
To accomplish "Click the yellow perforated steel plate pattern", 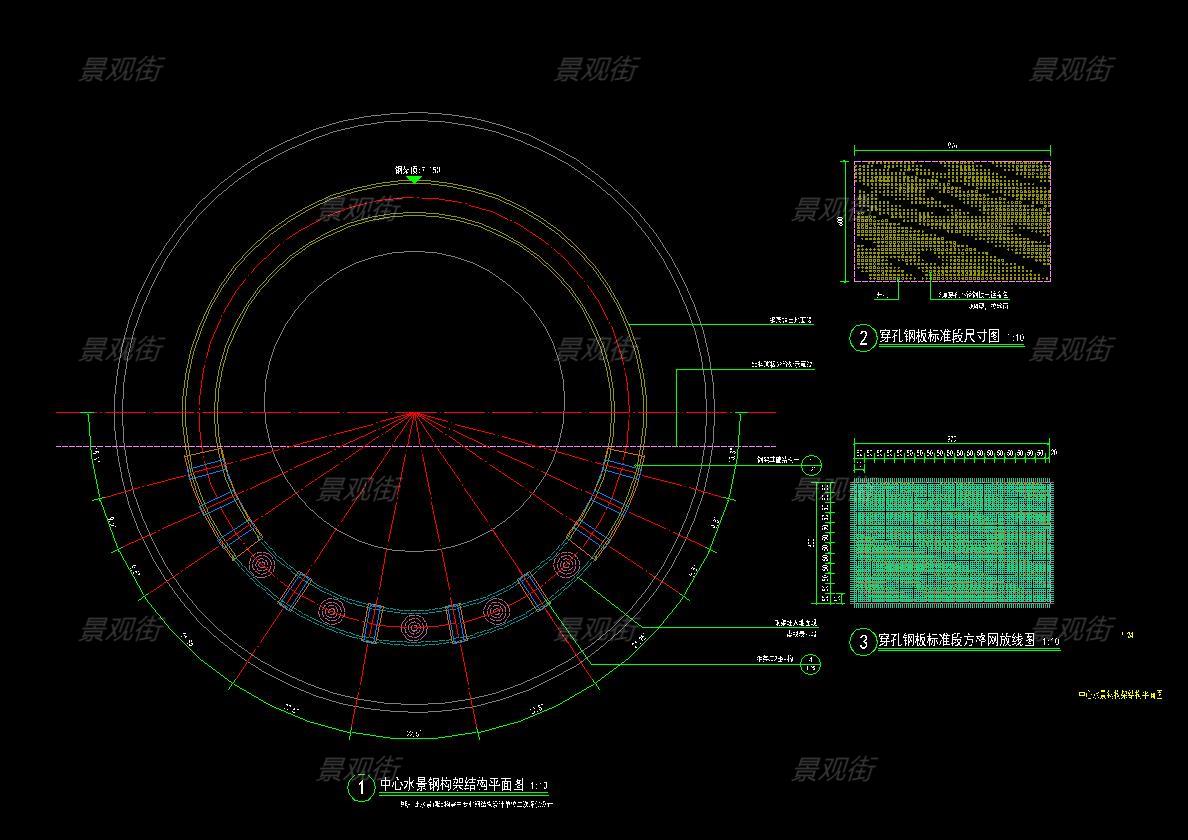I will (952, 221).
